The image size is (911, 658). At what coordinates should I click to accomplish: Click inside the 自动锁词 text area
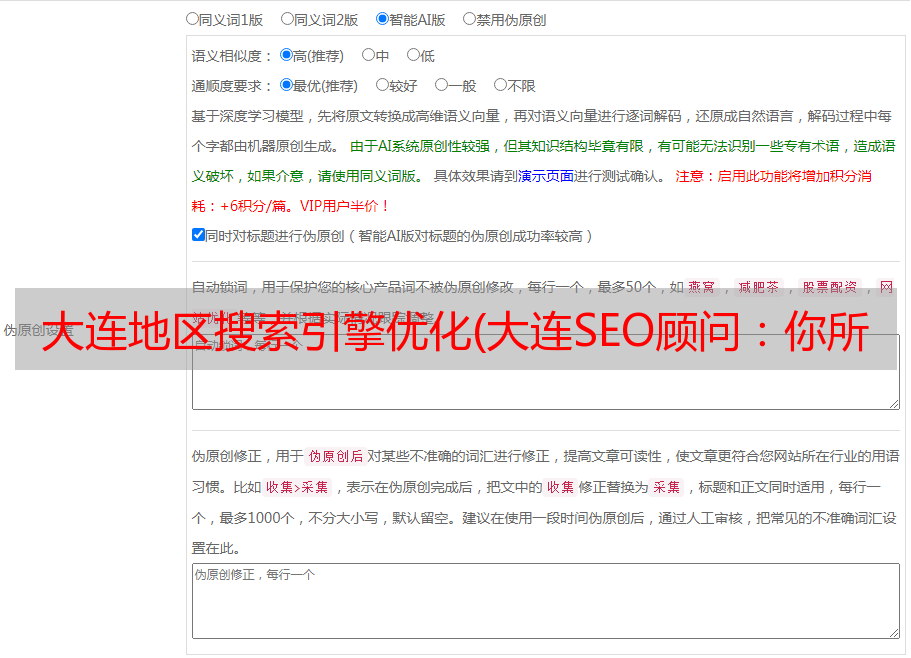pos(546,372)
